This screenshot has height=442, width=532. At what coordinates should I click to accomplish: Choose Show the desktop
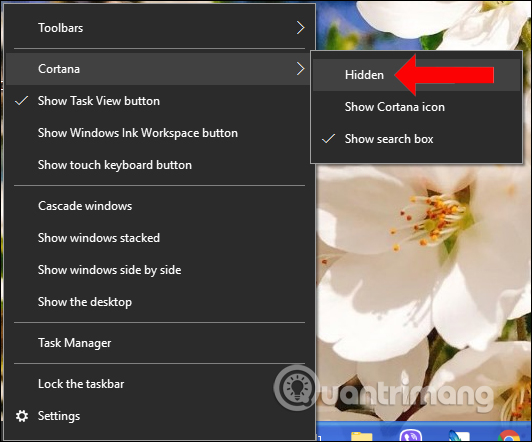tap(159, 302)
